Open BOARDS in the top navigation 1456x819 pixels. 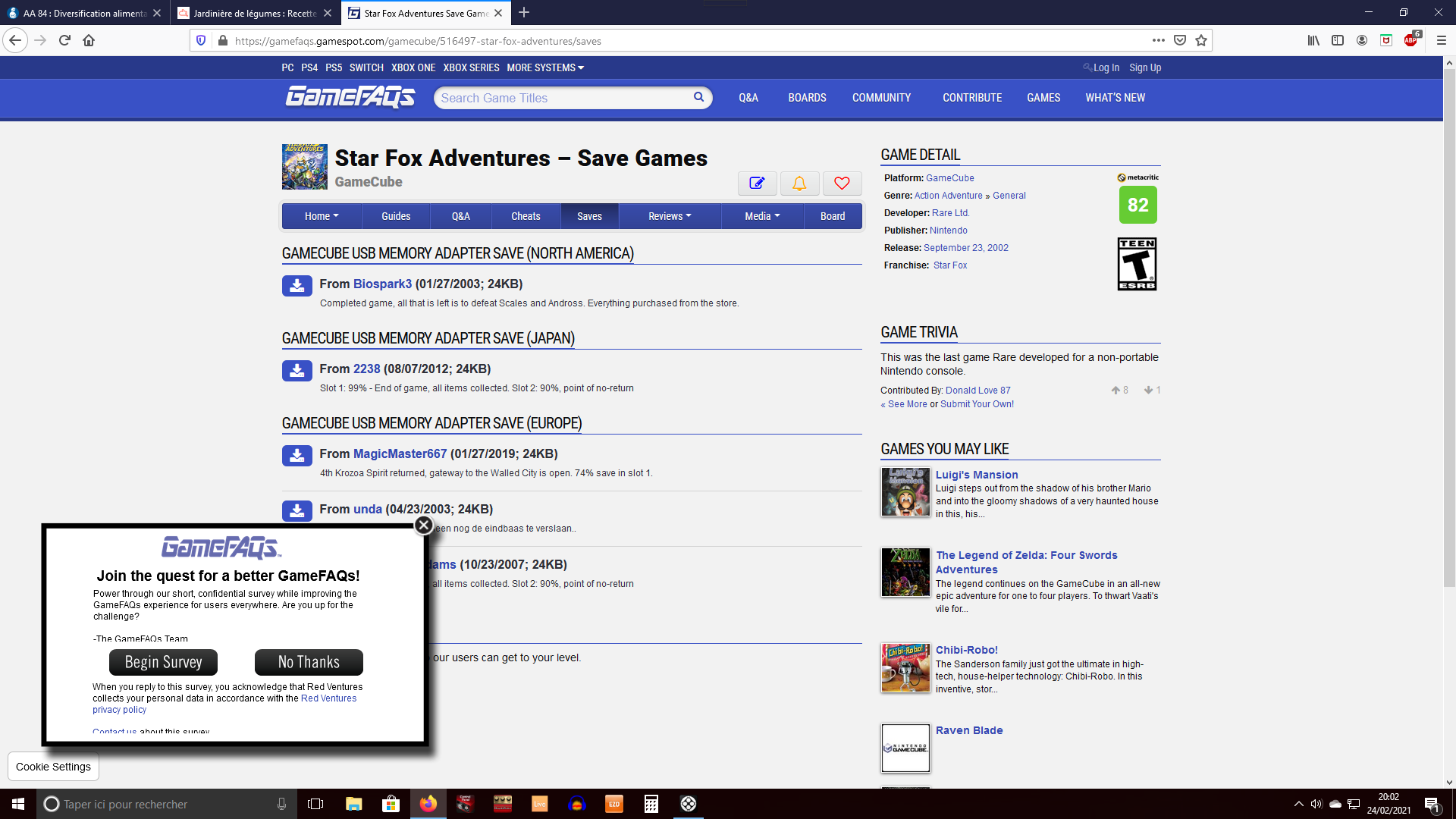point(807,98)
